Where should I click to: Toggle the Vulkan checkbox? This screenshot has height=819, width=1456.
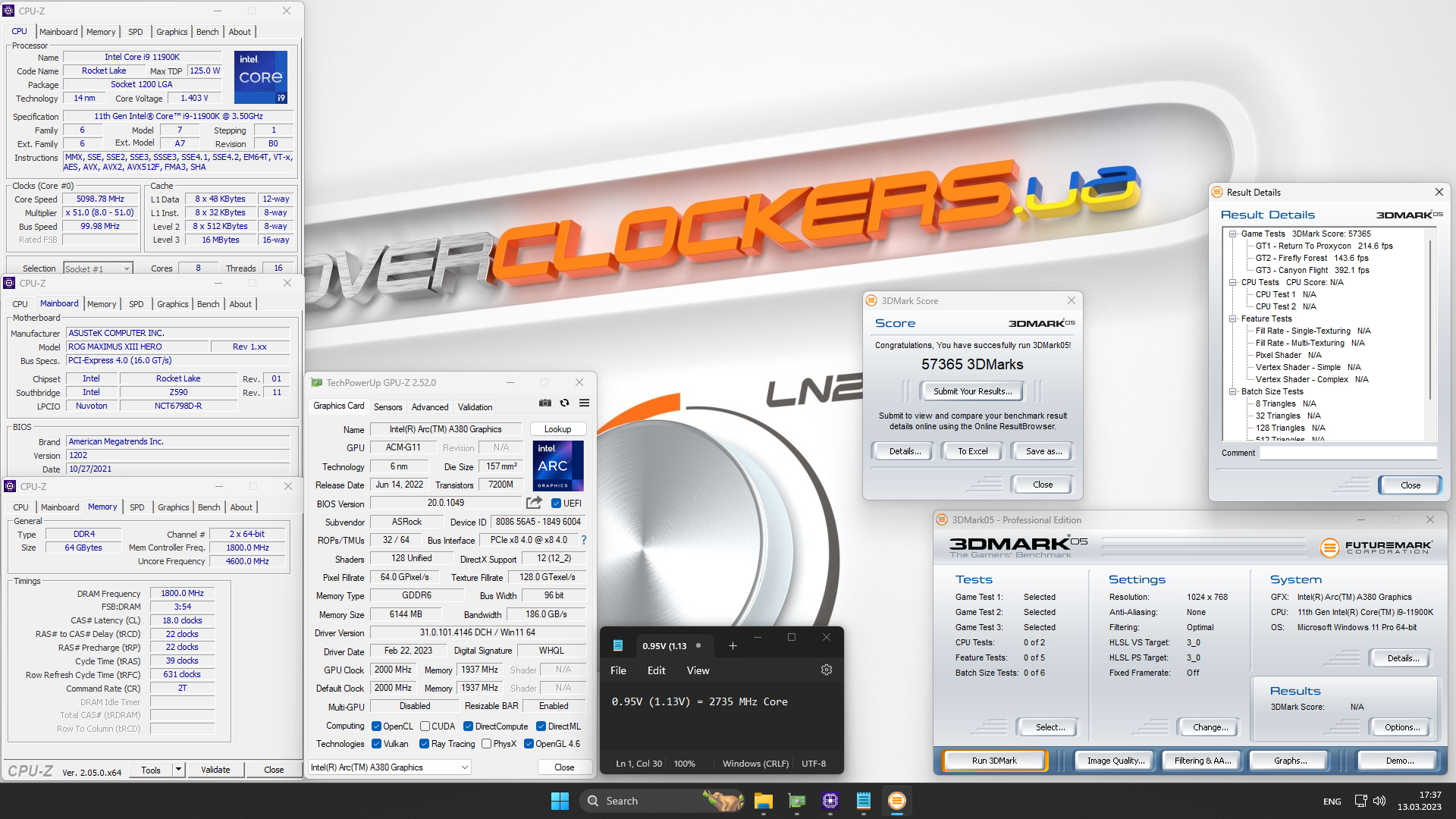(376, 744)
